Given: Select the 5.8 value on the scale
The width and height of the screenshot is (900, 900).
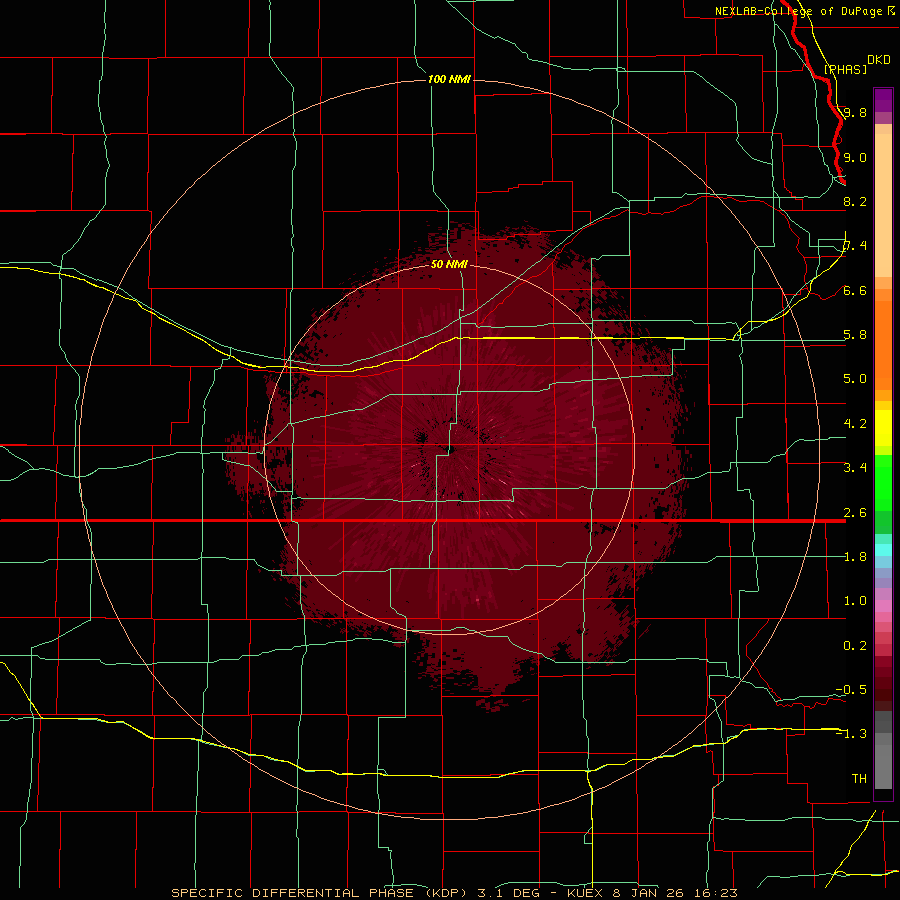Looking at the screenshot, I should coord(855,335).
